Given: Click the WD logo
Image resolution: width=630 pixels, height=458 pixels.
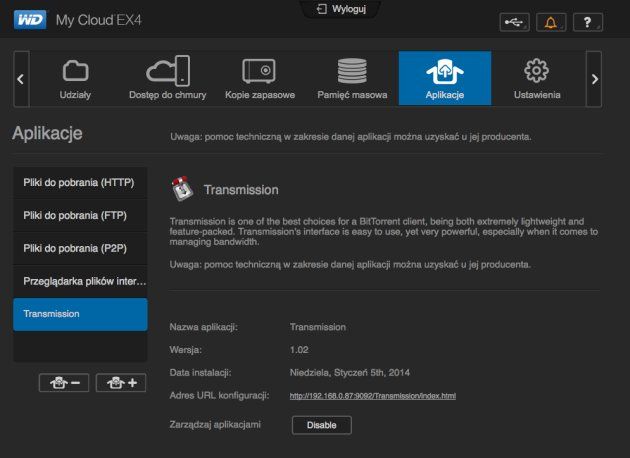Looking at the screenshot, I should [x=30, y=20].
